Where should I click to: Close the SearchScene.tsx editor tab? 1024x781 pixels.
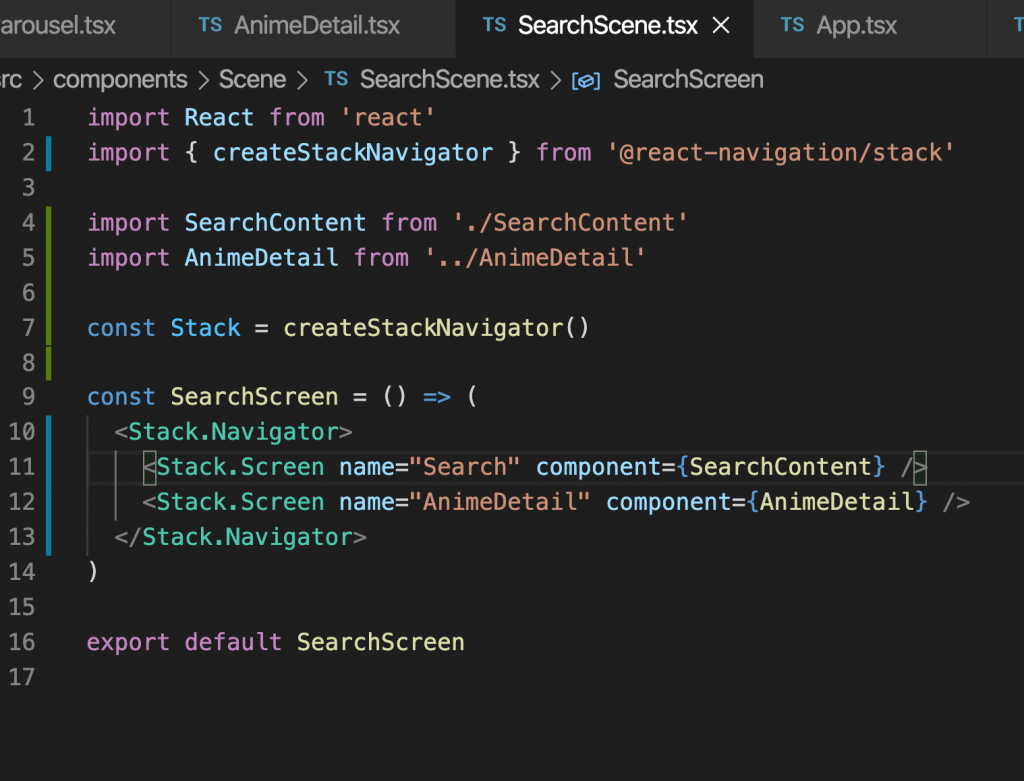(720, 26)
